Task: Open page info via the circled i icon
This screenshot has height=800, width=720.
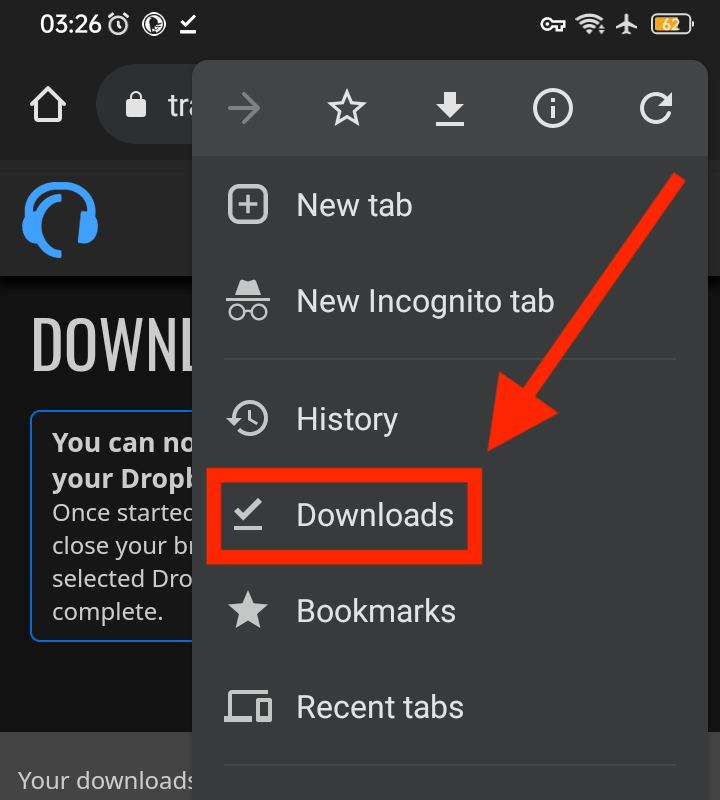Action: (x=553, y=108)
